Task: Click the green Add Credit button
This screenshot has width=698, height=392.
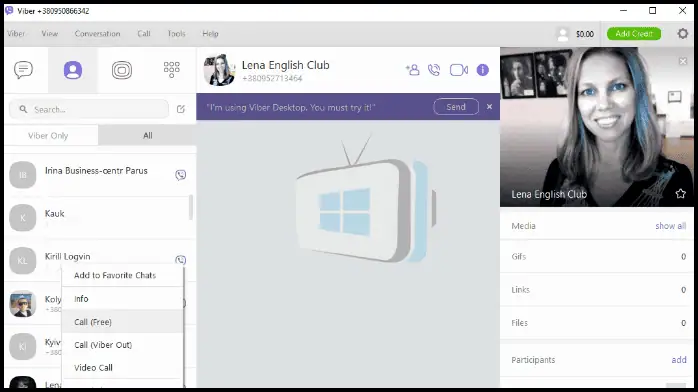Action: tap(634, 34)
